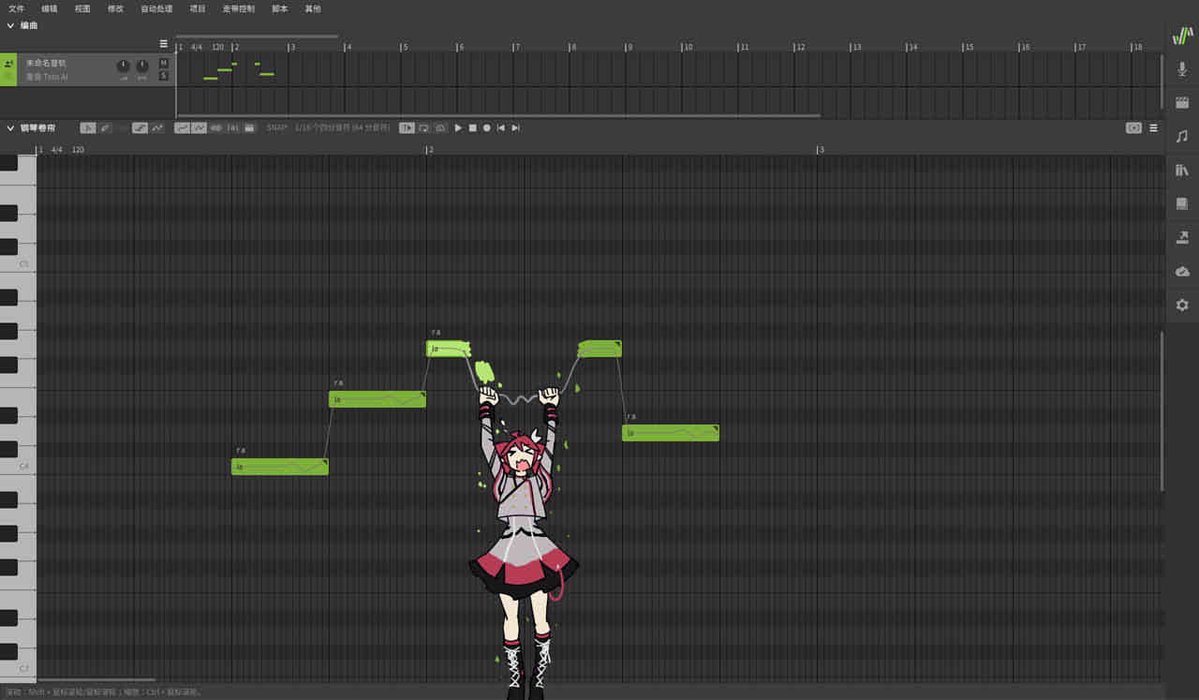Open the snap quantization setting dropdown
The image size is (1199, 700).
coord(342,128)
